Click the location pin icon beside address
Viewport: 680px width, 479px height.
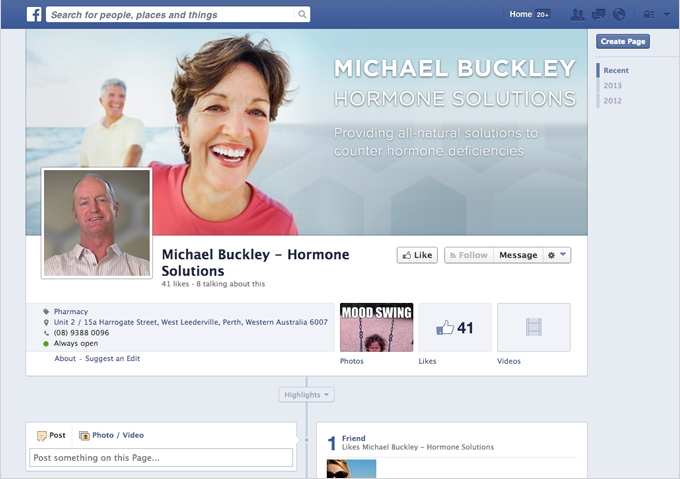click(46, 322)
